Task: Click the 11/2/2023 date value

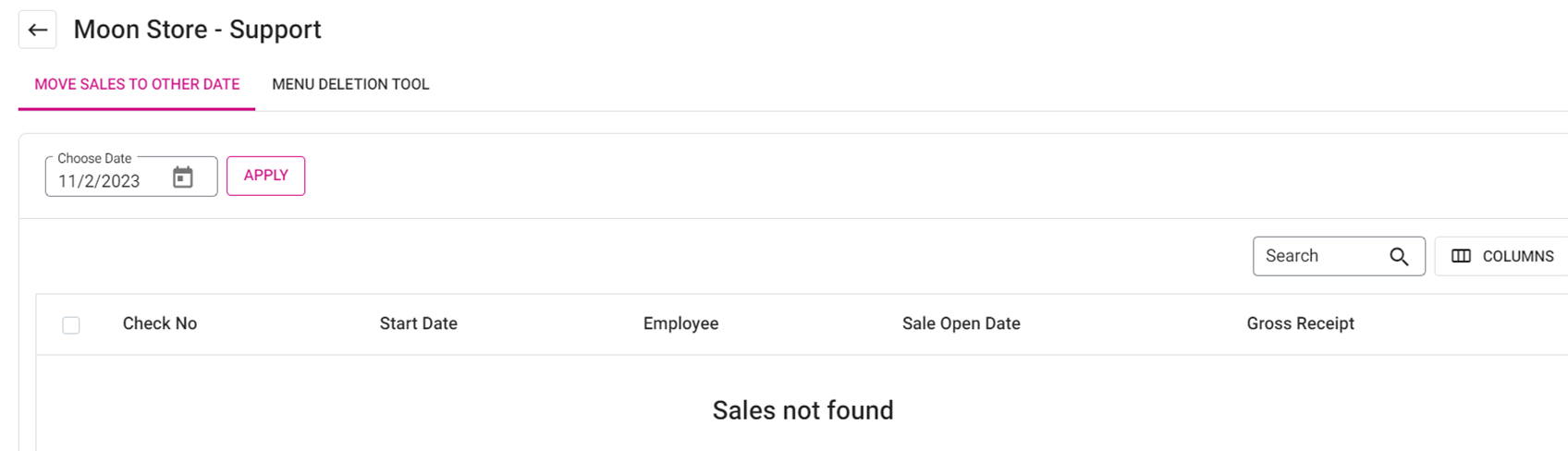Action: pos(99,181)
